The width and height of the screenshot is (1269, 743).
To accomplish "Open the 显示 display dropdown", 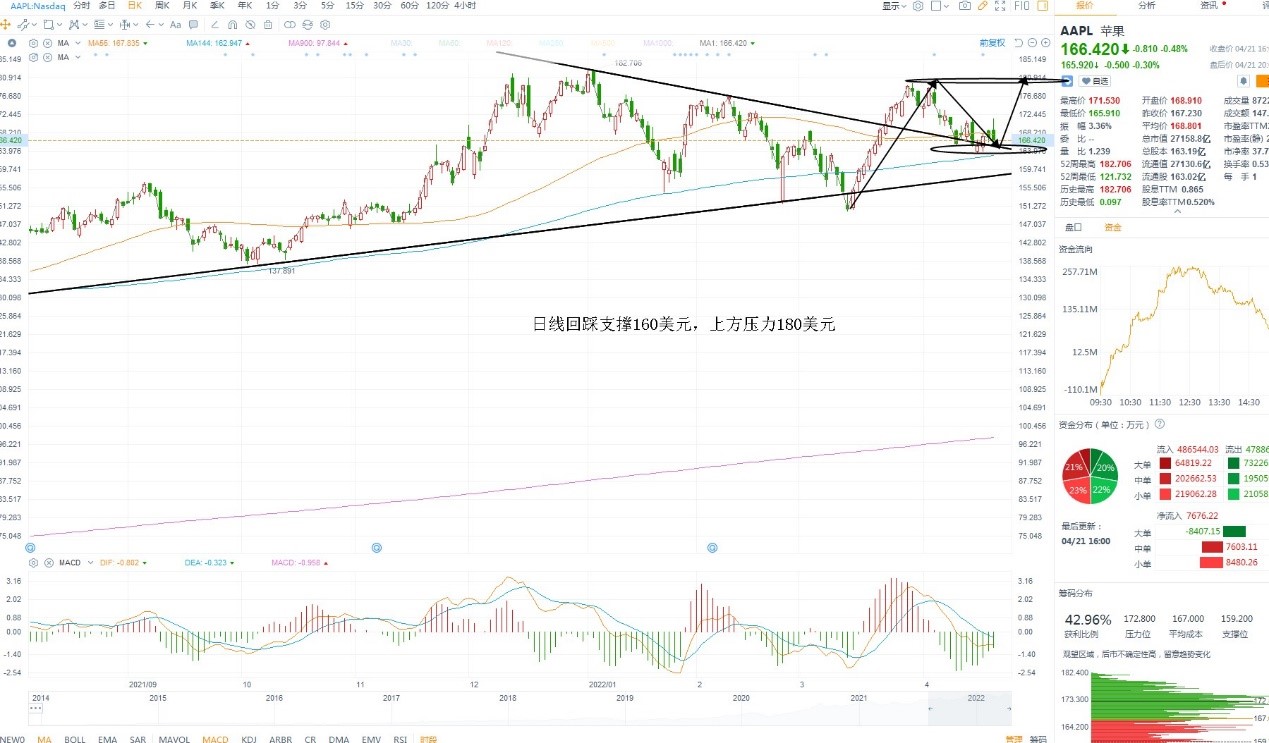I will 894,6.
